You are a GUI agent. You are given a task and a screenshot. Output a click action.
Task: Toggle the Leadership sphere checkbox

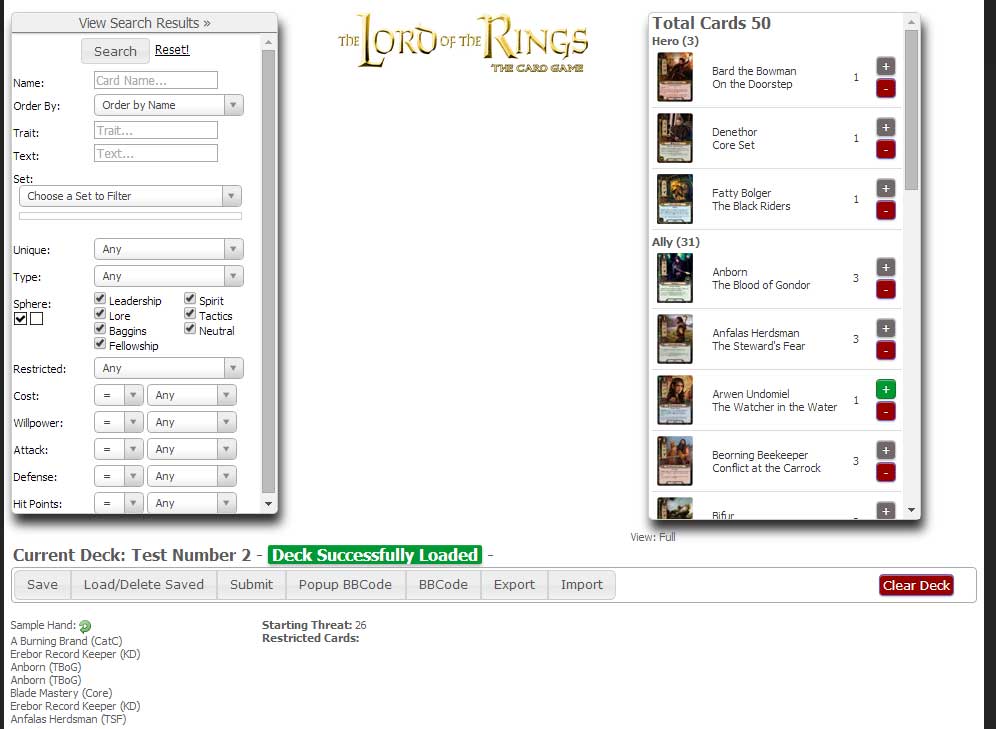100,298
